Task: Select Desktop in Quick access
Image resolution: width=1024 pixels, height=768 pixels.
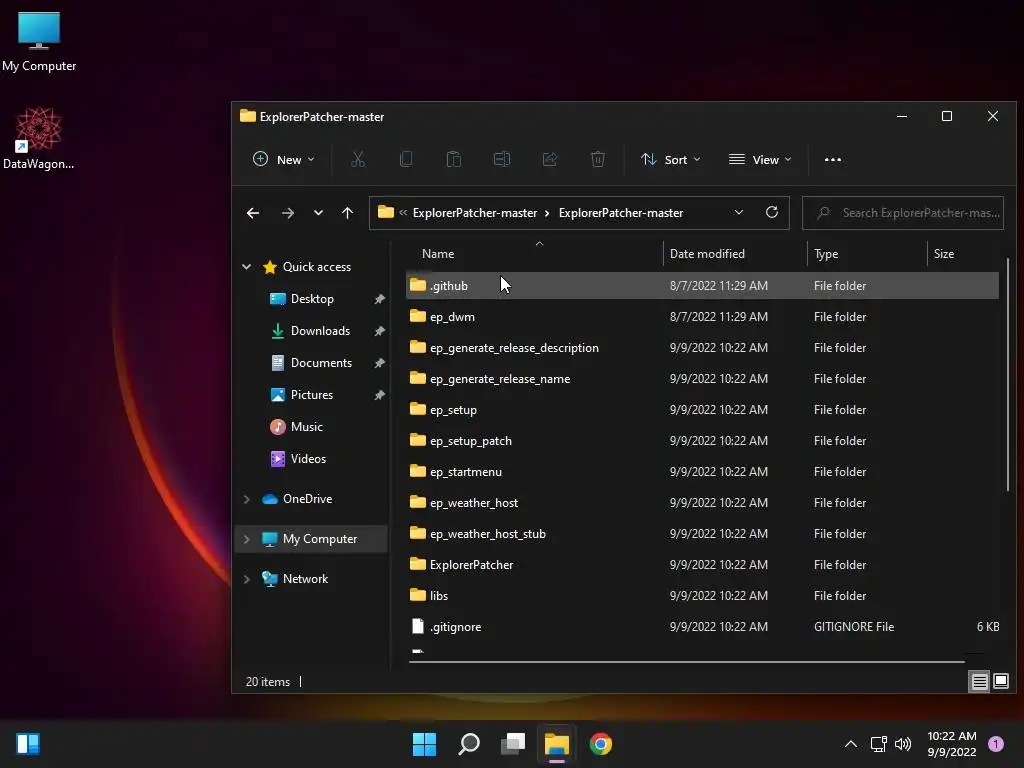Action: [x=312, y=298]
